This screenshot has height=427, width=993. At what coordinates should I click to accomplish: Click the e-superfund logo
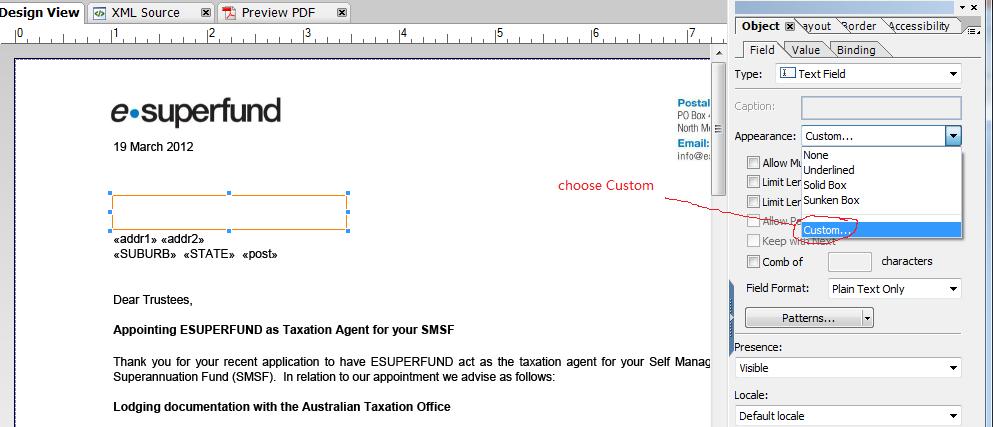click(x=196, y=113)
